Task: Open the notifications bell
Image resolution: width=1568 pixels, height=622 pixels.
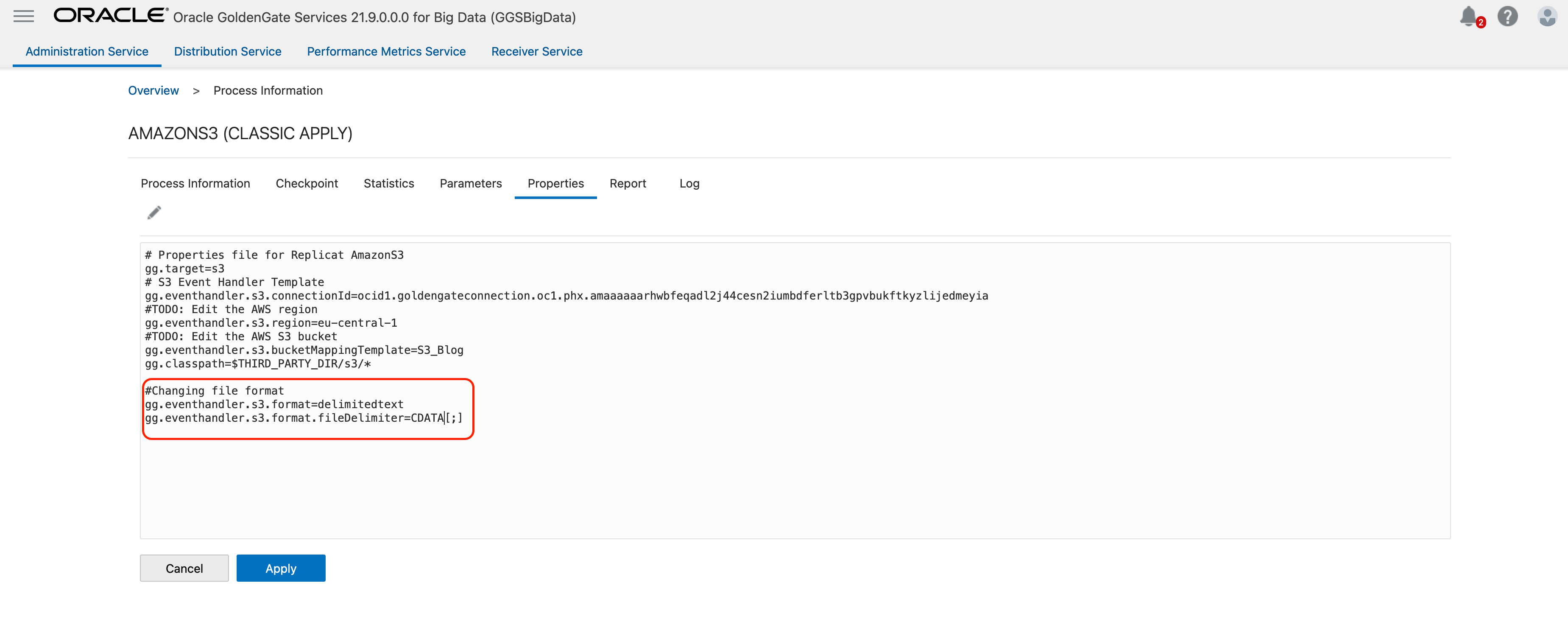Action: (x=1469, y=17)
